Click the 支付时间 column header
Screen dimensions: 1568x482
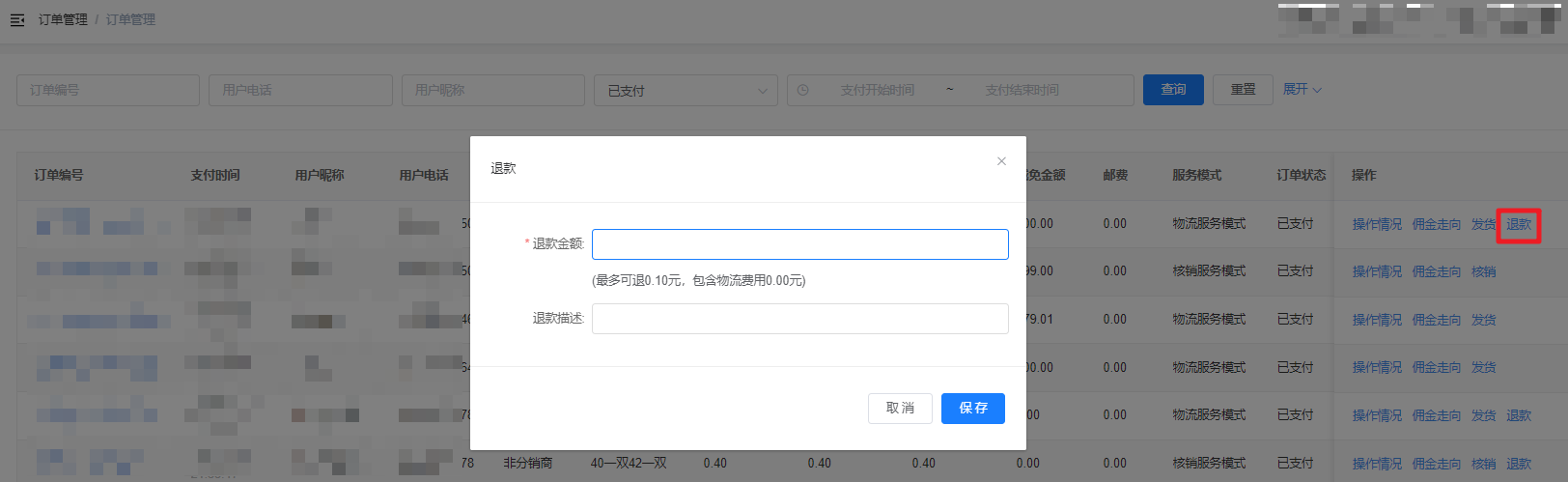(215, 175)
